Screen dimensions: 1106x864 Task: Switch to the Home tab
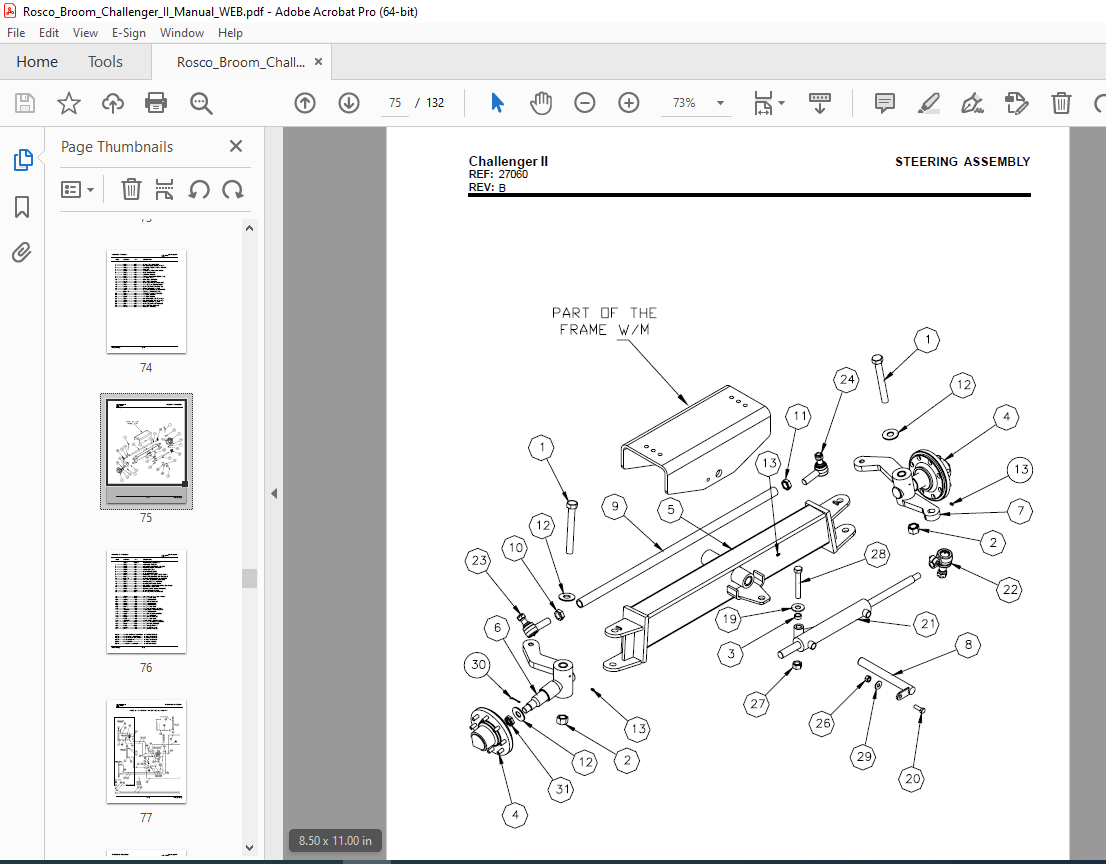37,61
